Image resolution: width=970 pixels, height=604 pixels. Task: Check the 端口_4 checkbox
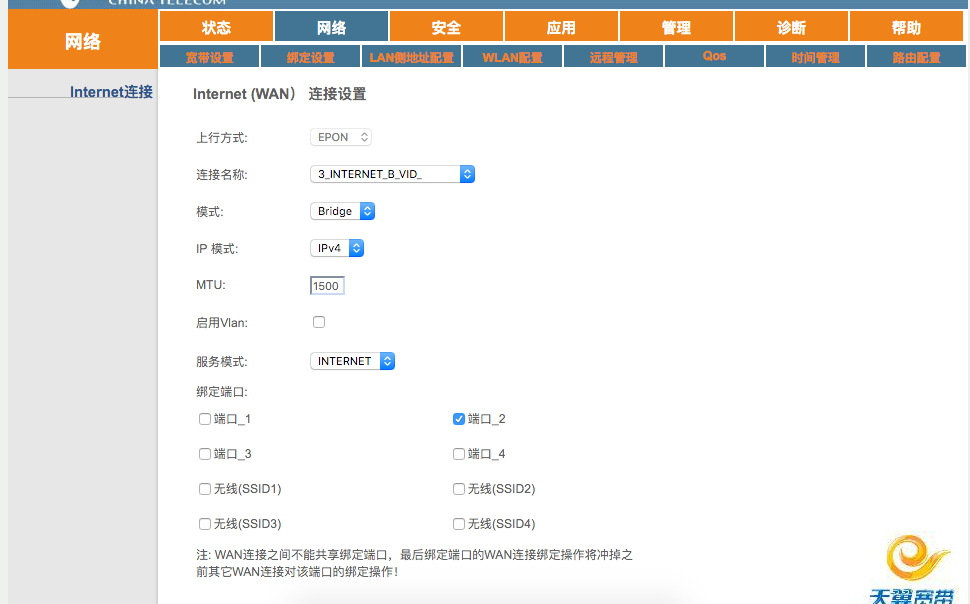coord(458,454)
